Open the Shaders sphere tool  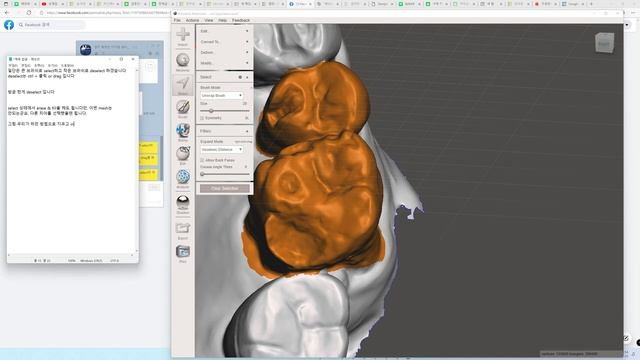coord(183,202)
